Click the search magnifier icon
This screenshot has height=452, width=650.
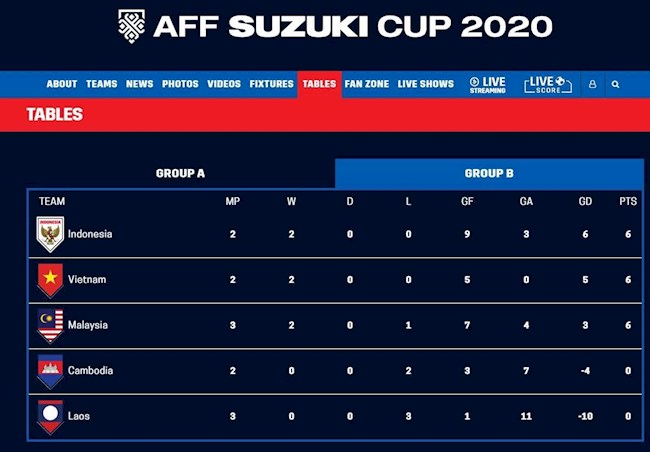[615, 84]
